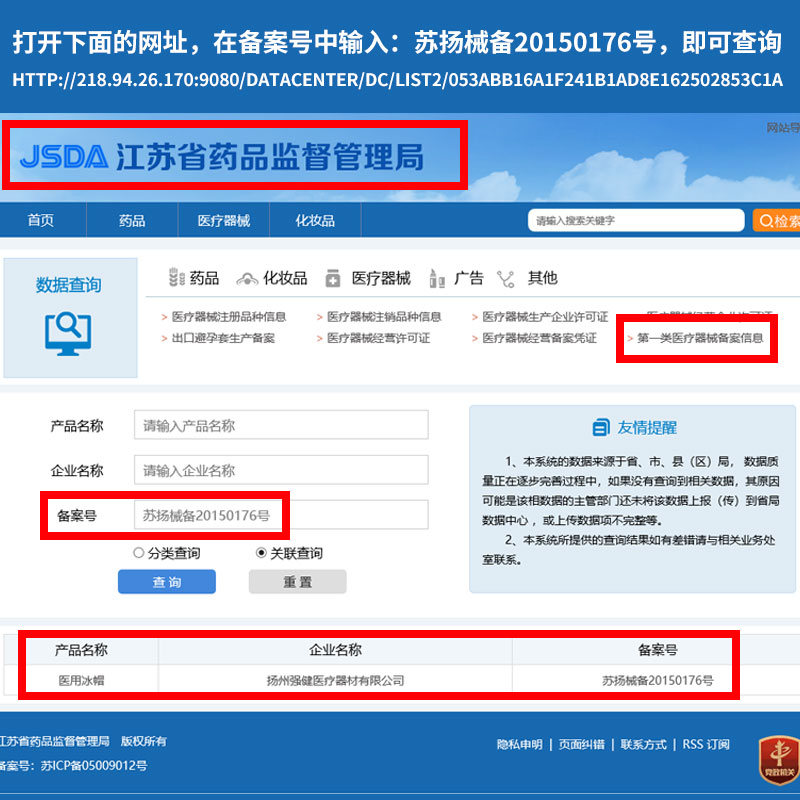The width and height of the screenshot is (800, 800).
Task: Click the 苏ICP备05009012号 footer text
Action: (x=94, y=765)
